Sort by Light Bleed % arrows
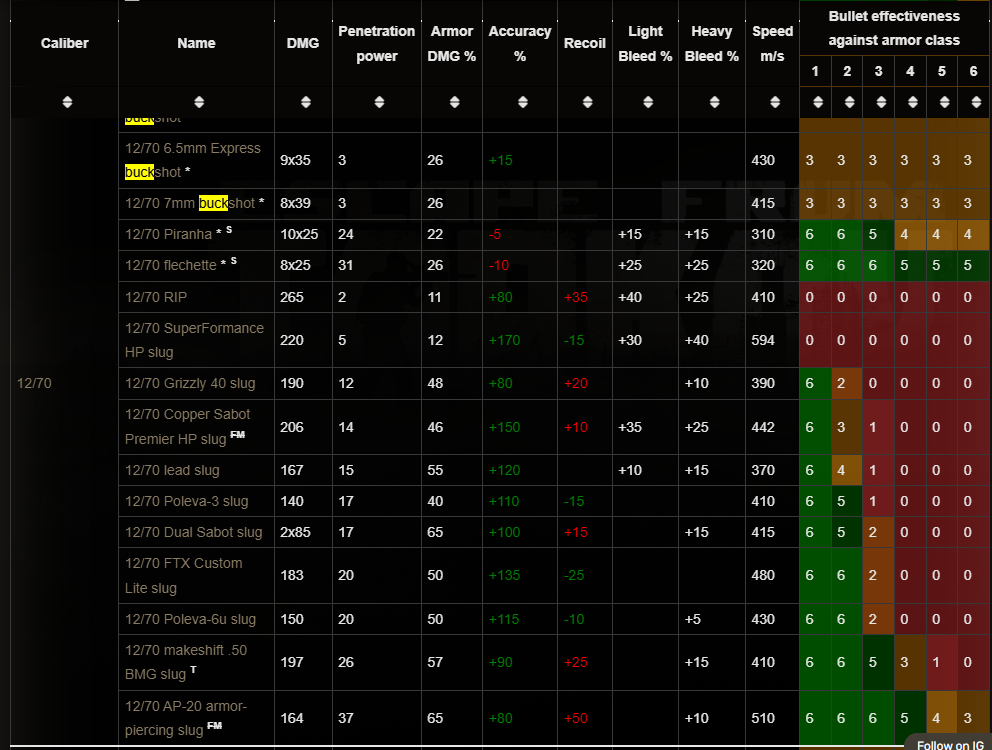 tap(645, 102)
